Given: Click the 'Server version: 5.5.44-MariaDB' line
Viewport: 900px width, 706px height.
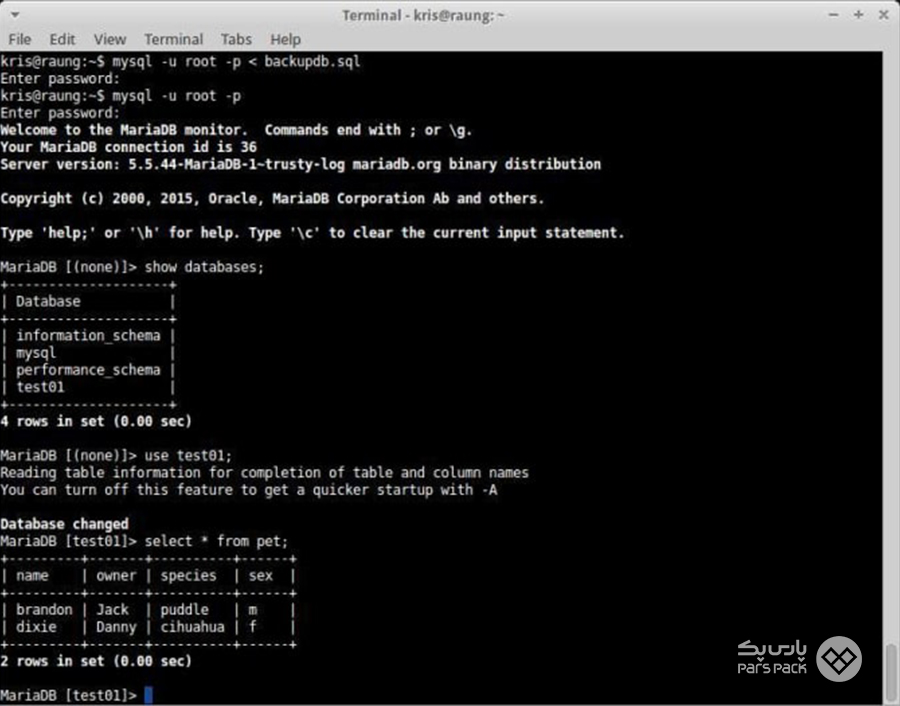Looking at the screenshot, I should [301, 165].
